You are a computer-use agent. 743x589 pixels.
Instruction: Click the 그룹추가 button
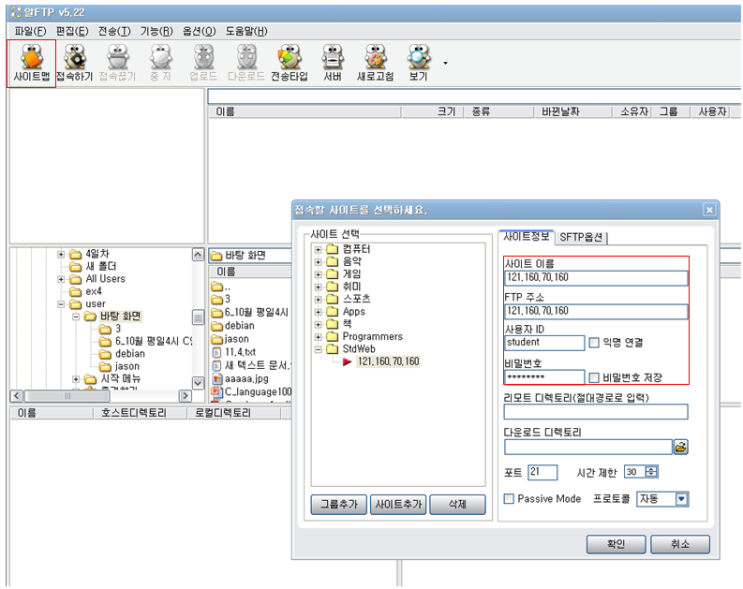point(339,504)
